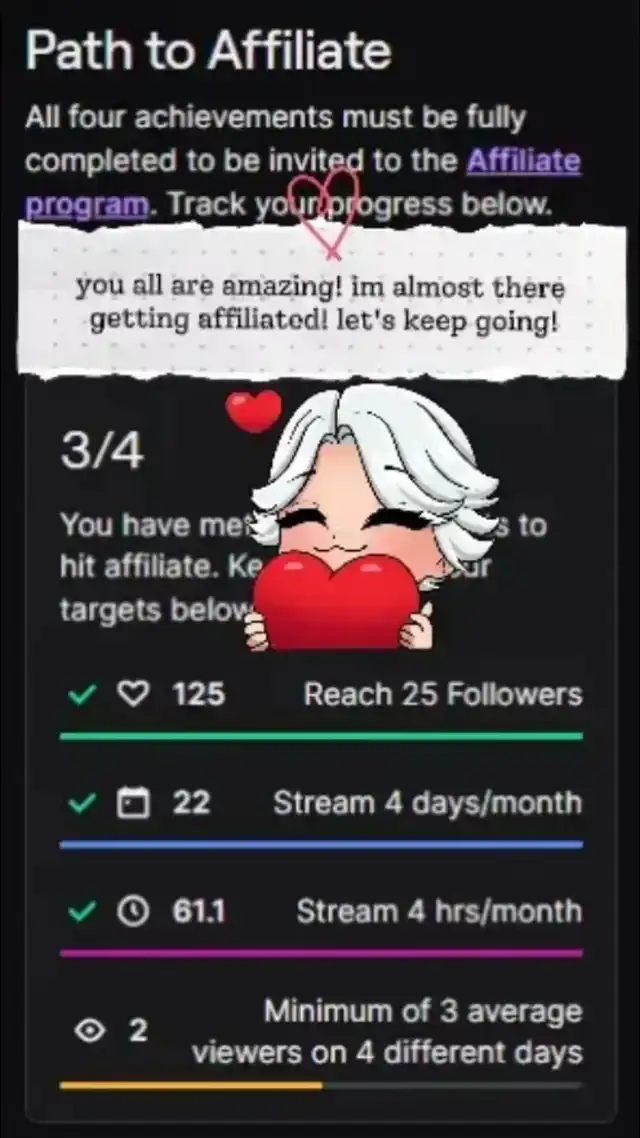Click the green checkmark for Stream 4 hrs/month
This screenshot has width=640, height=1138.
point(82,912)
